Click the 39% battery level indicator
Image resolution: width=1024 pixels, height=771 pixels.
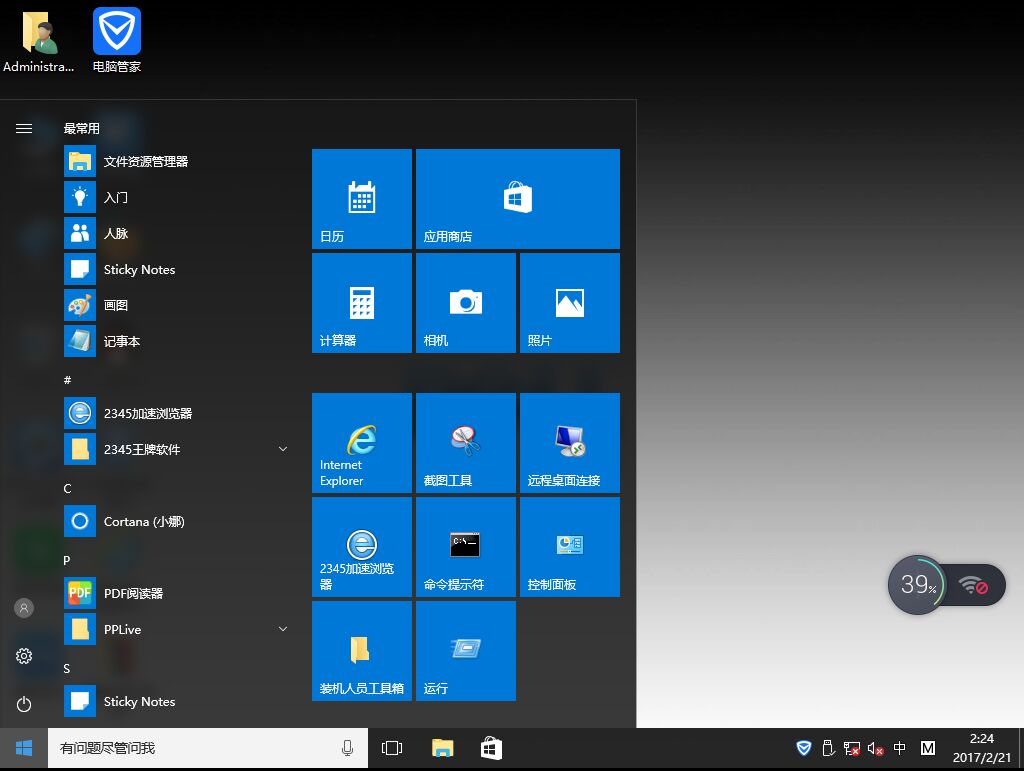click(x=916, y=585)
